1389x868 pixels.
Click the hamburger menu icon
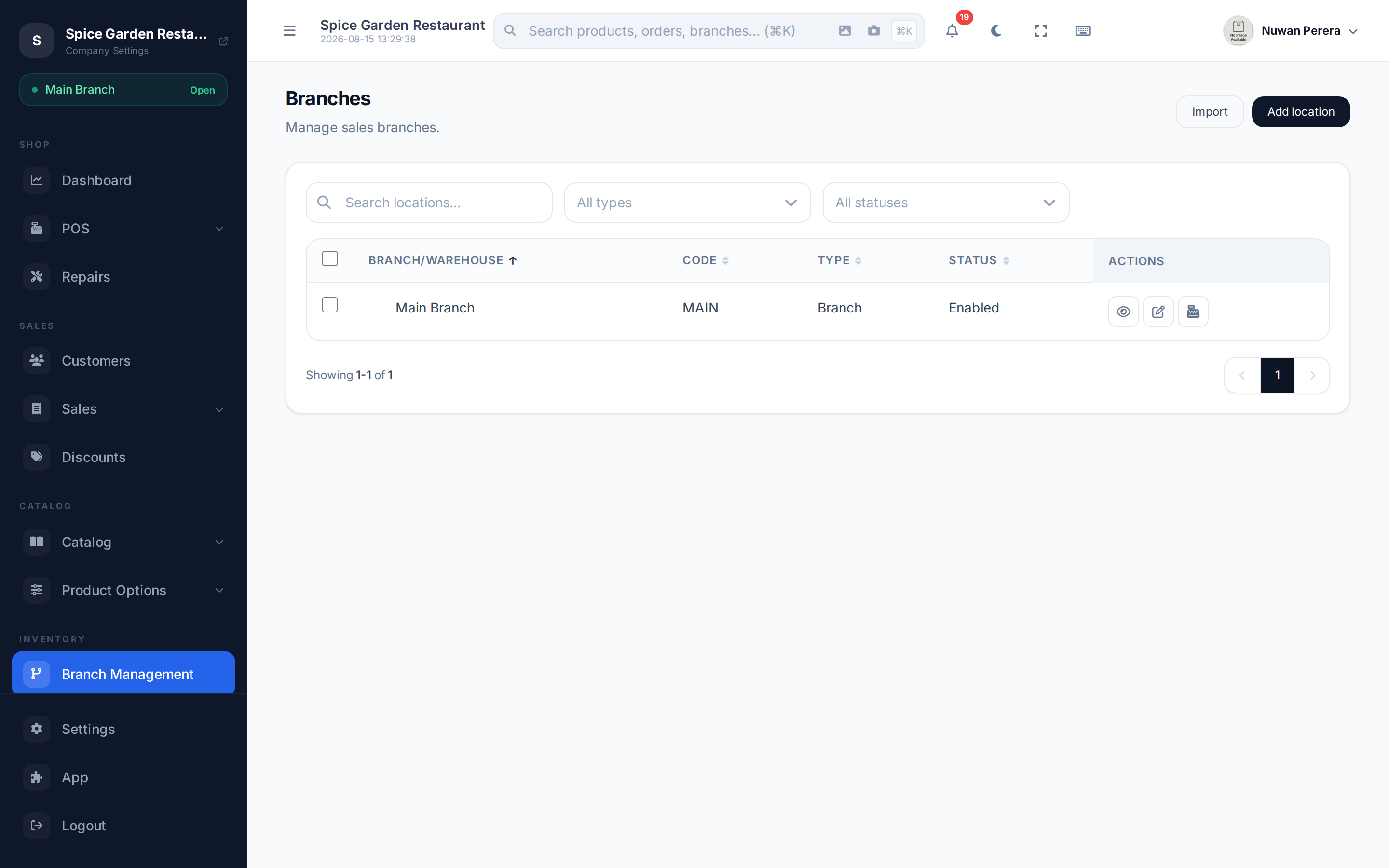coord(289,30)
